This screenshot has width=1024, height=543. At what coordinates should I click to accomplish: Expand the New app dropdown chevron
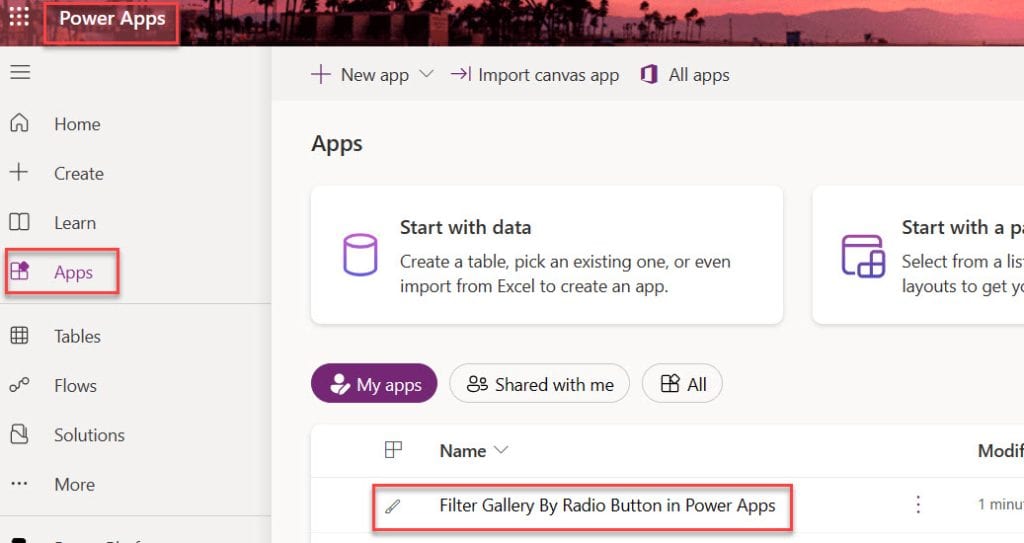[x=426, y=74]
